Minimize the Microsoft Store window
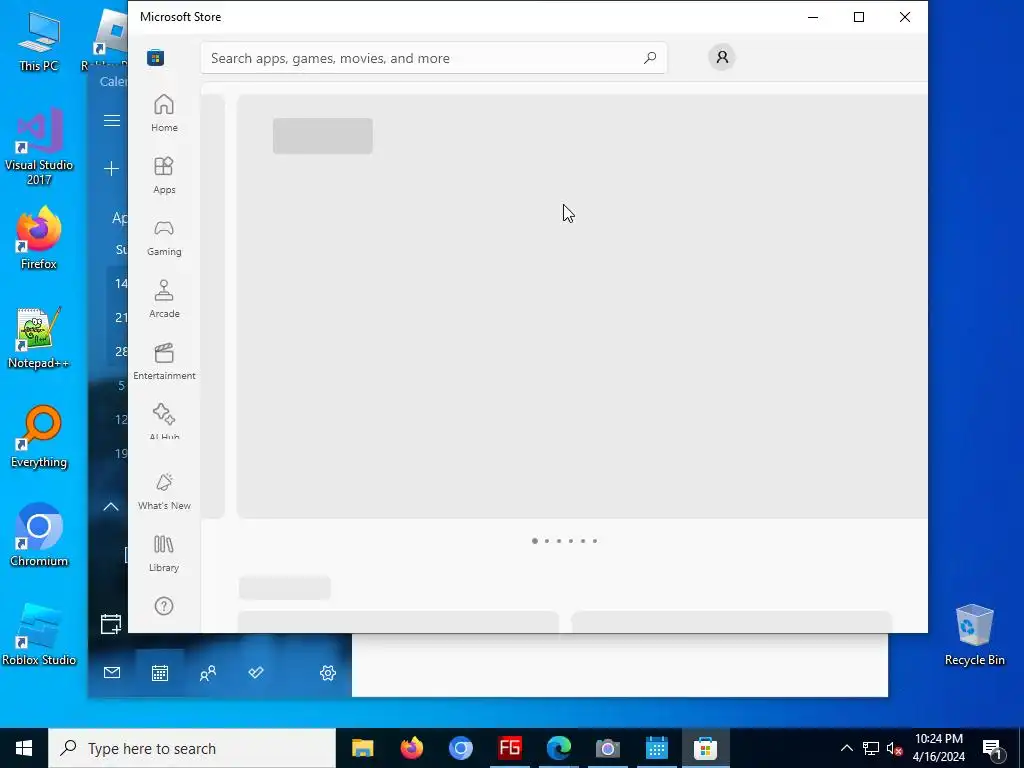 (813, 17)
